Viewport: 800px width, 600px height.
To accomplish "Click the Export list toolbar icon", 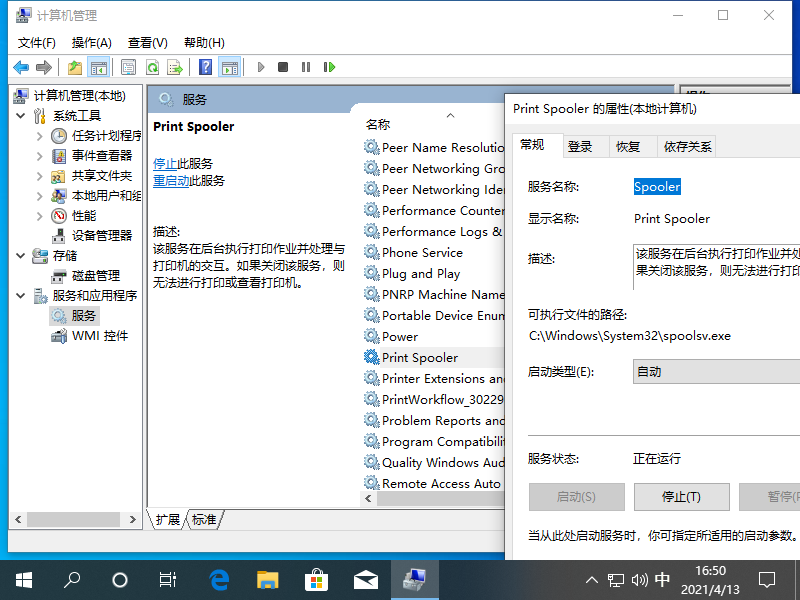I will pyautogui.click(x=175, y=67).
